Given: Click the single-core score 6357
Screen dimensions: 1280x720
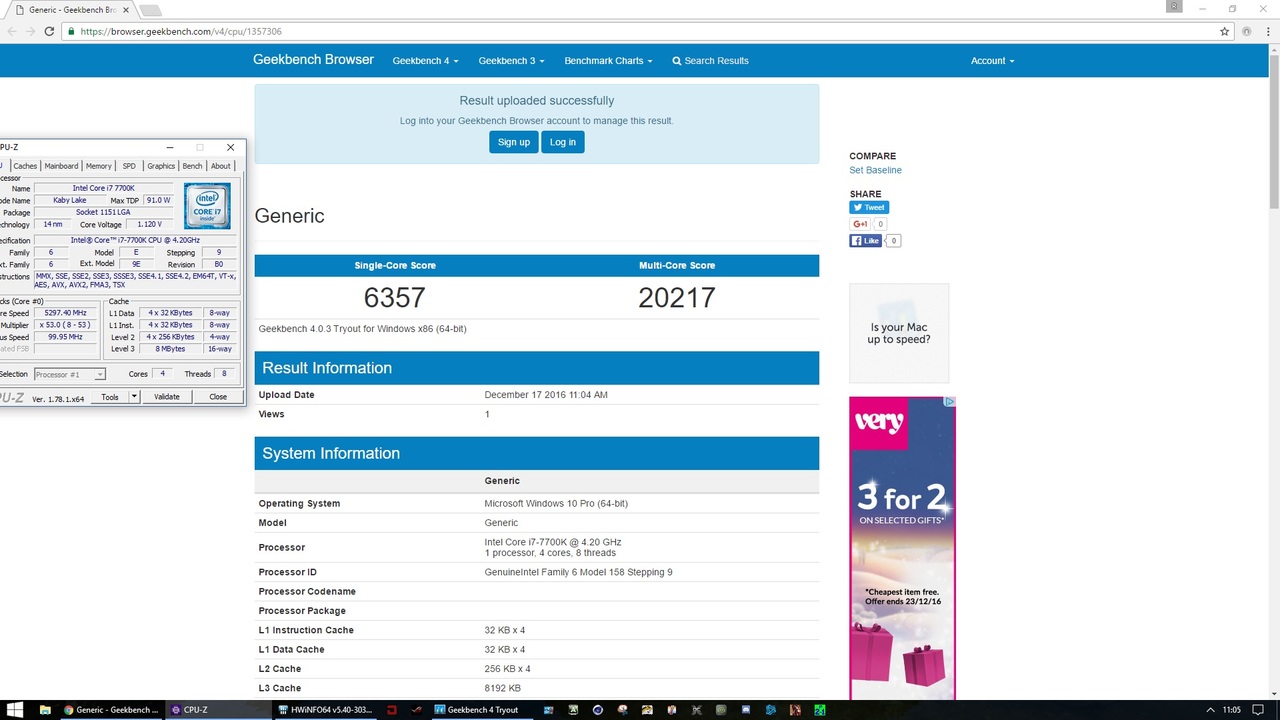Looking at the screenshot, I should [x=395, y=298].
